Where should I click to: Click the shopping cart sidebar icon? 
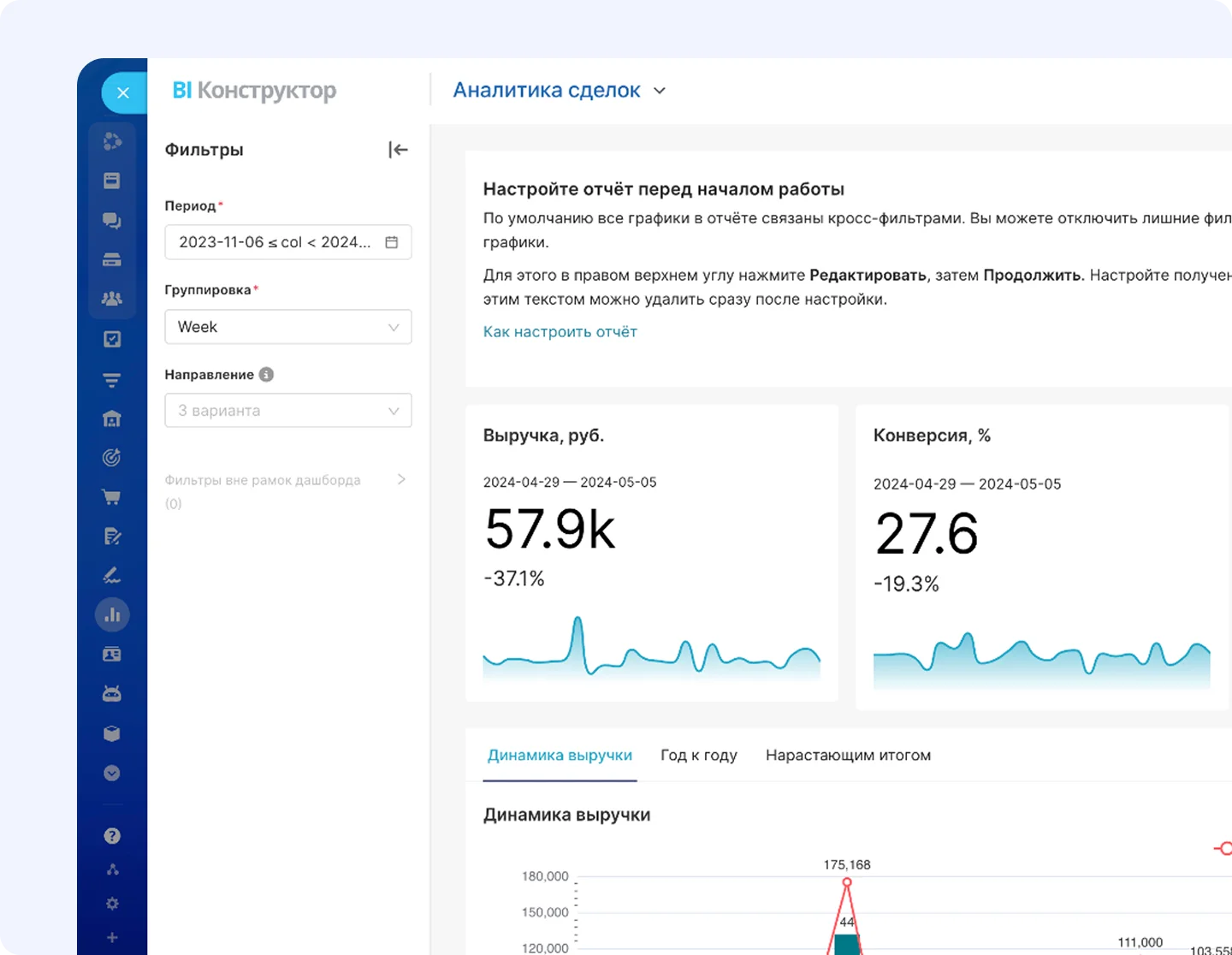pyautogui.click(x=112, y=497)
